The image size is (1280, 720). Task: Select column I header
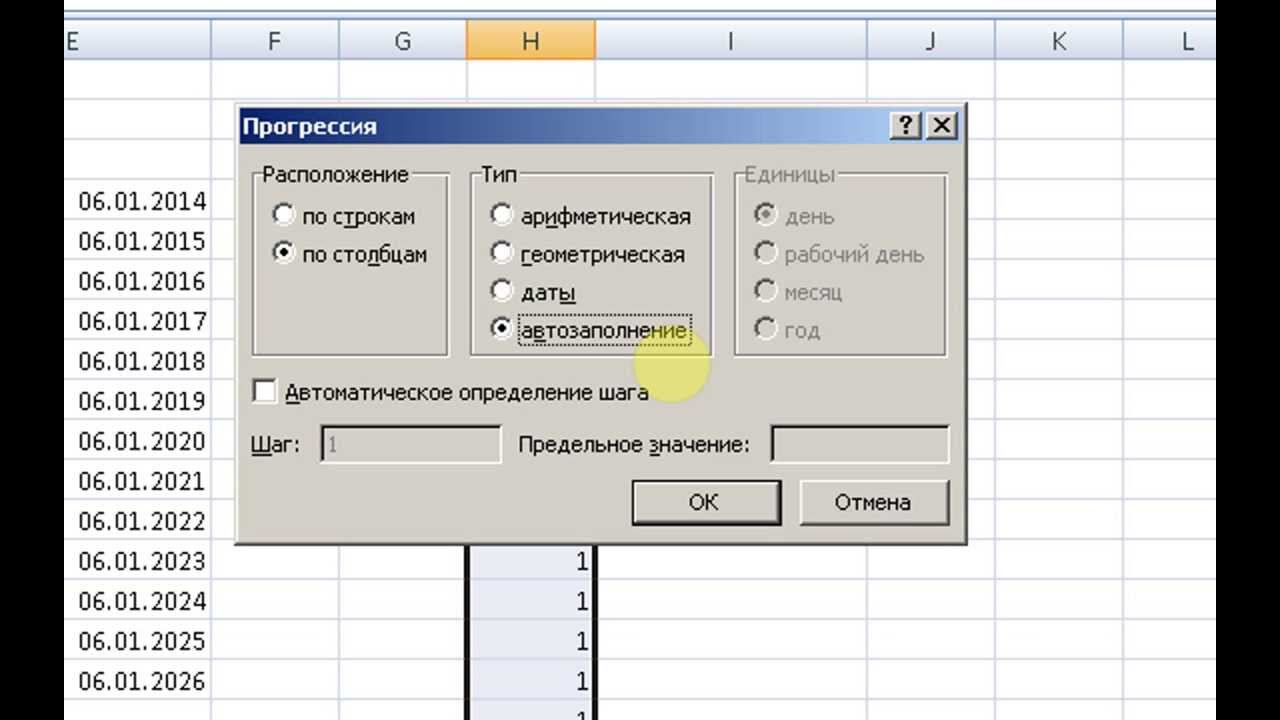pyautogui.click(x=731, y=41)
